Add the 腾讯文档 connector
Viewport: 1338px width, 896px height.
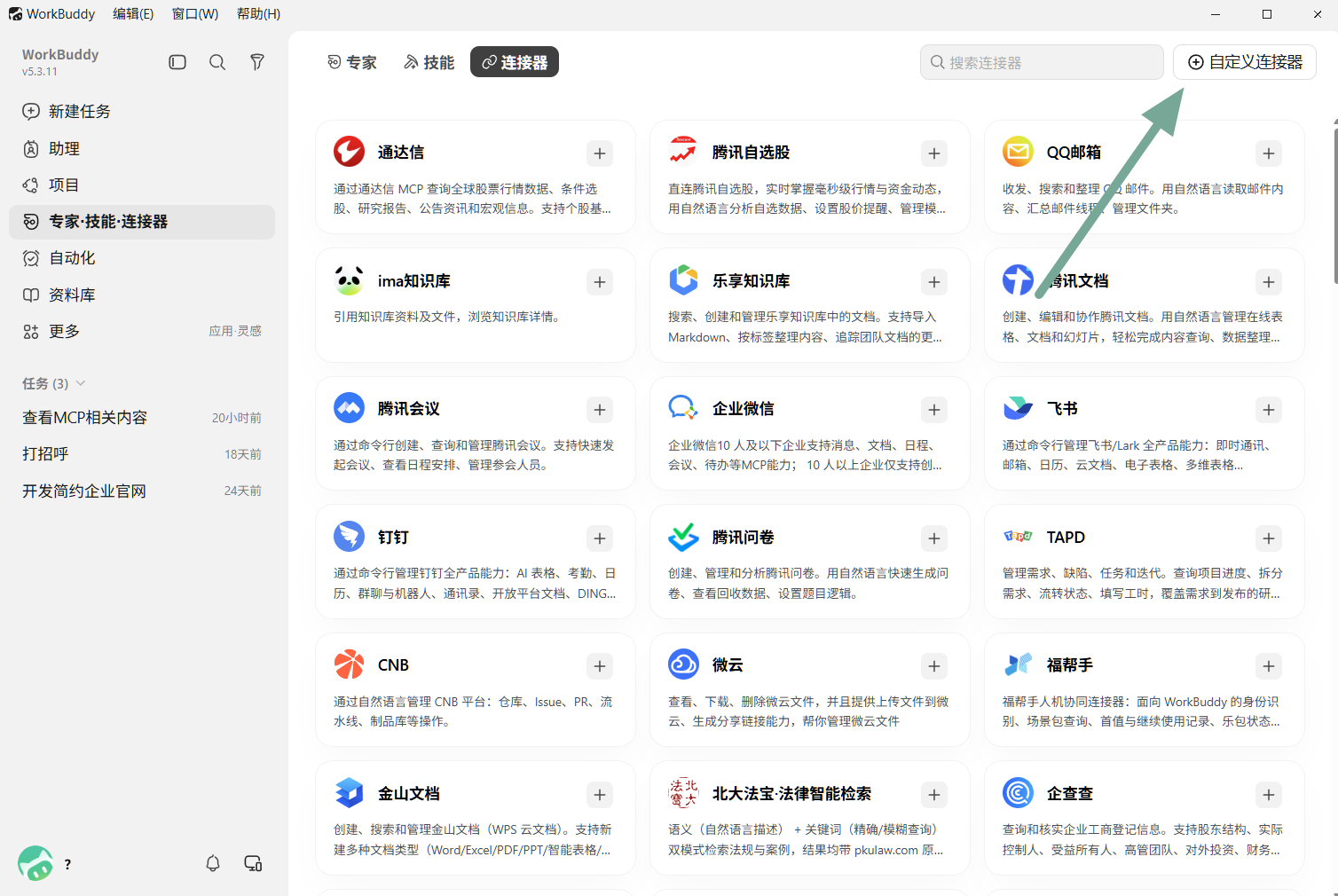pos(1269,282)
